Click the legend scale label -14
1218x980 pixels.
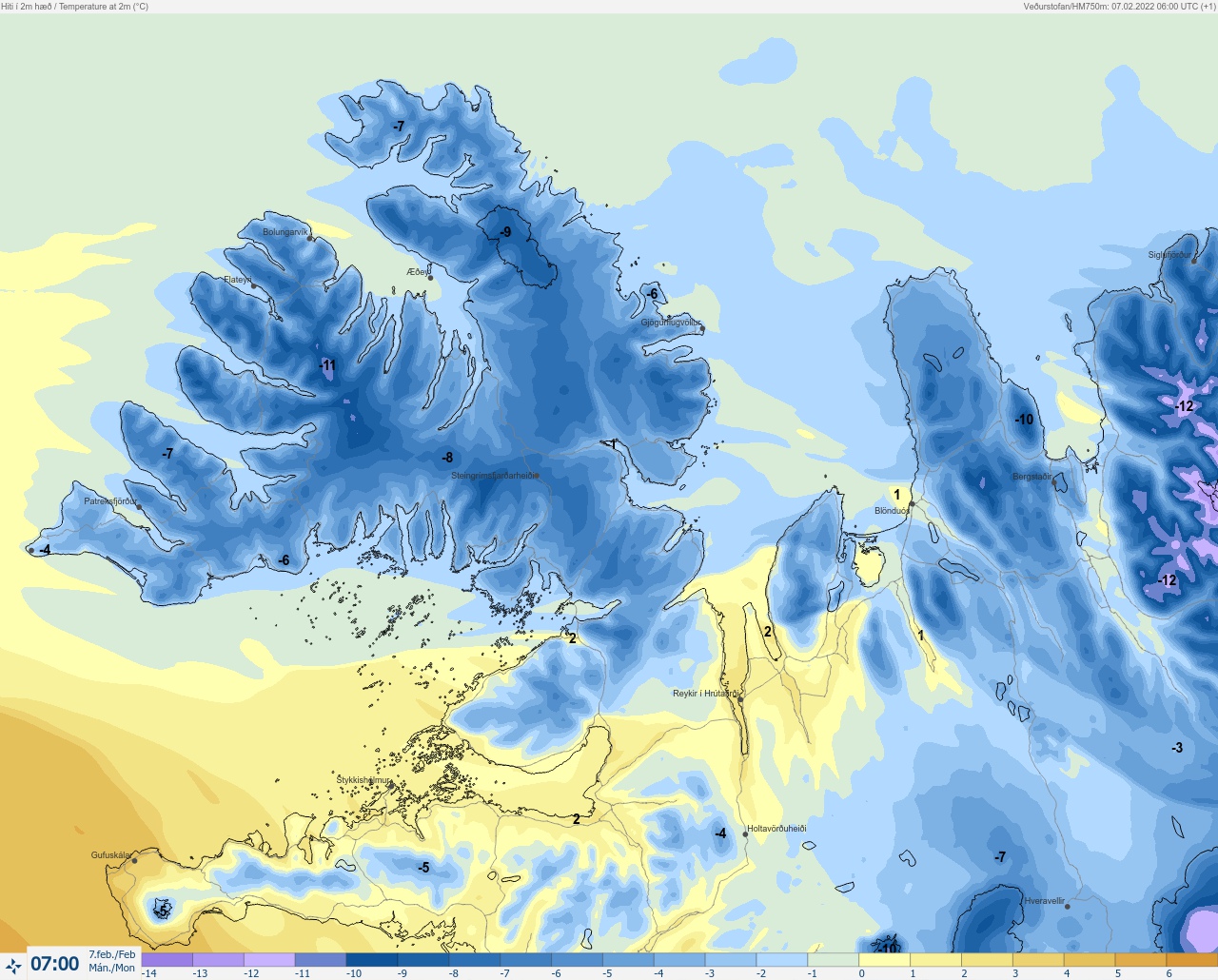pos(149,973)
